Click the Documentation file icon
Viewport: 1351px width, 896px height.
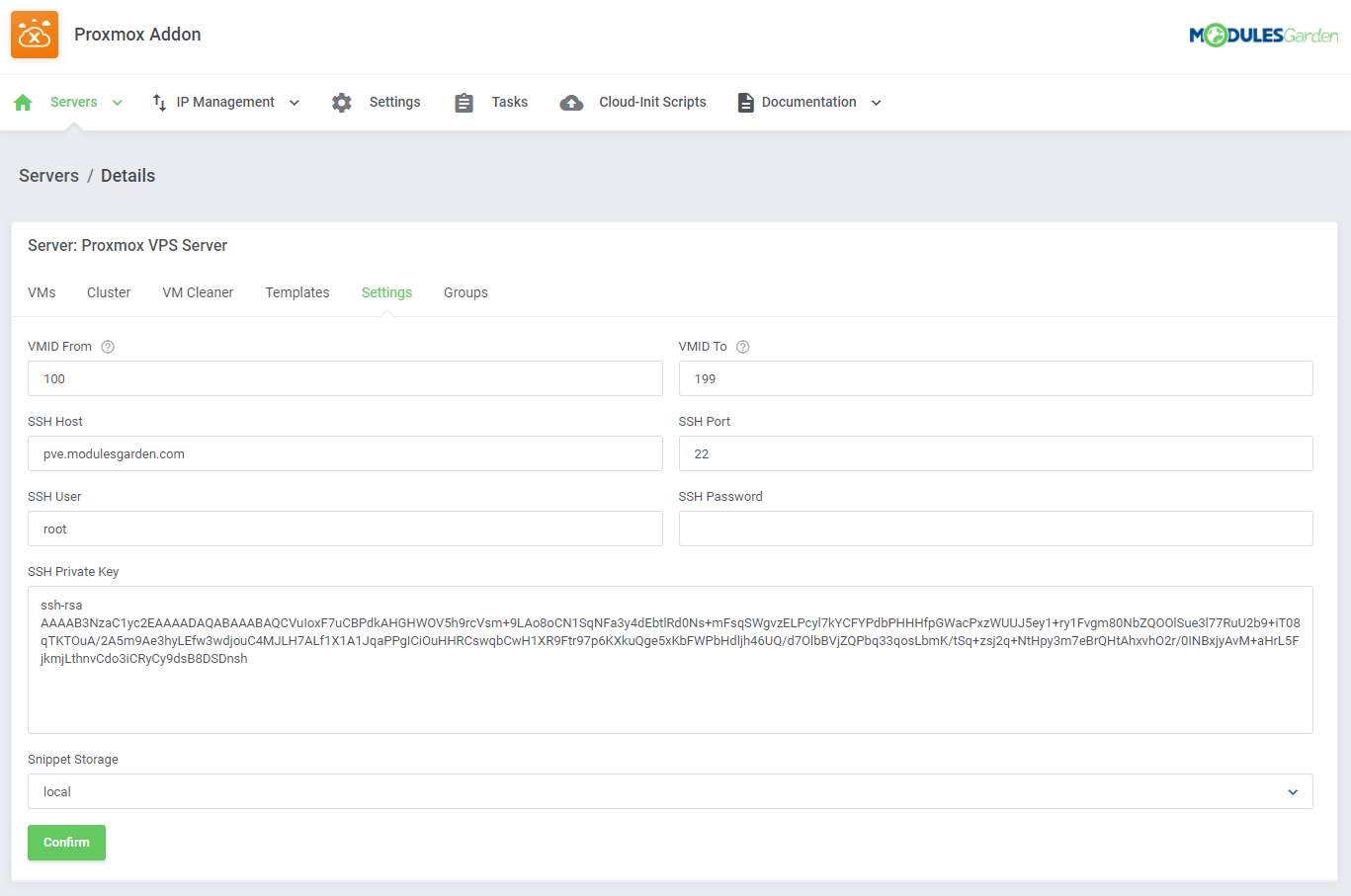[x=745, y=103]
